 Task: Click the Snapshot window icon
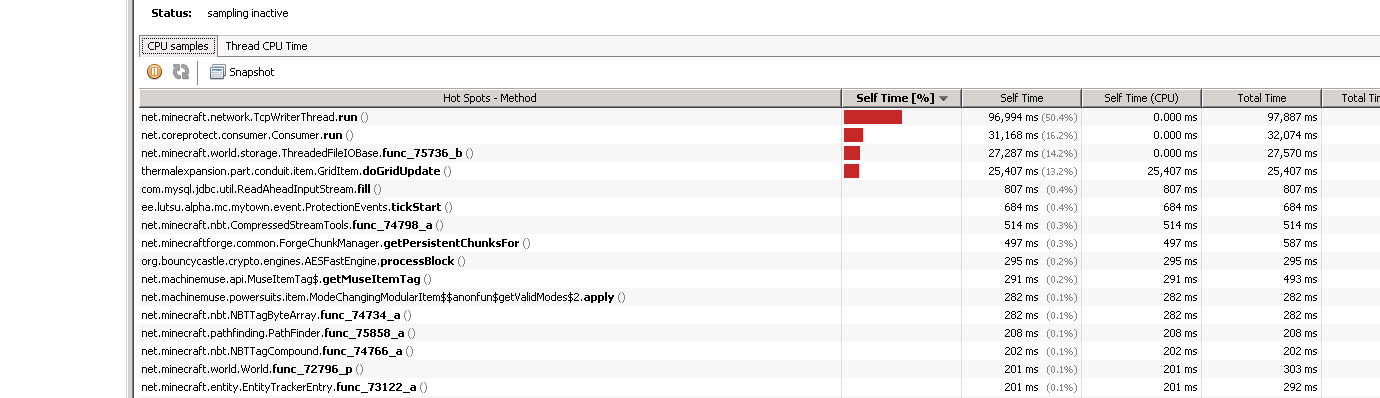click(217, 72)
